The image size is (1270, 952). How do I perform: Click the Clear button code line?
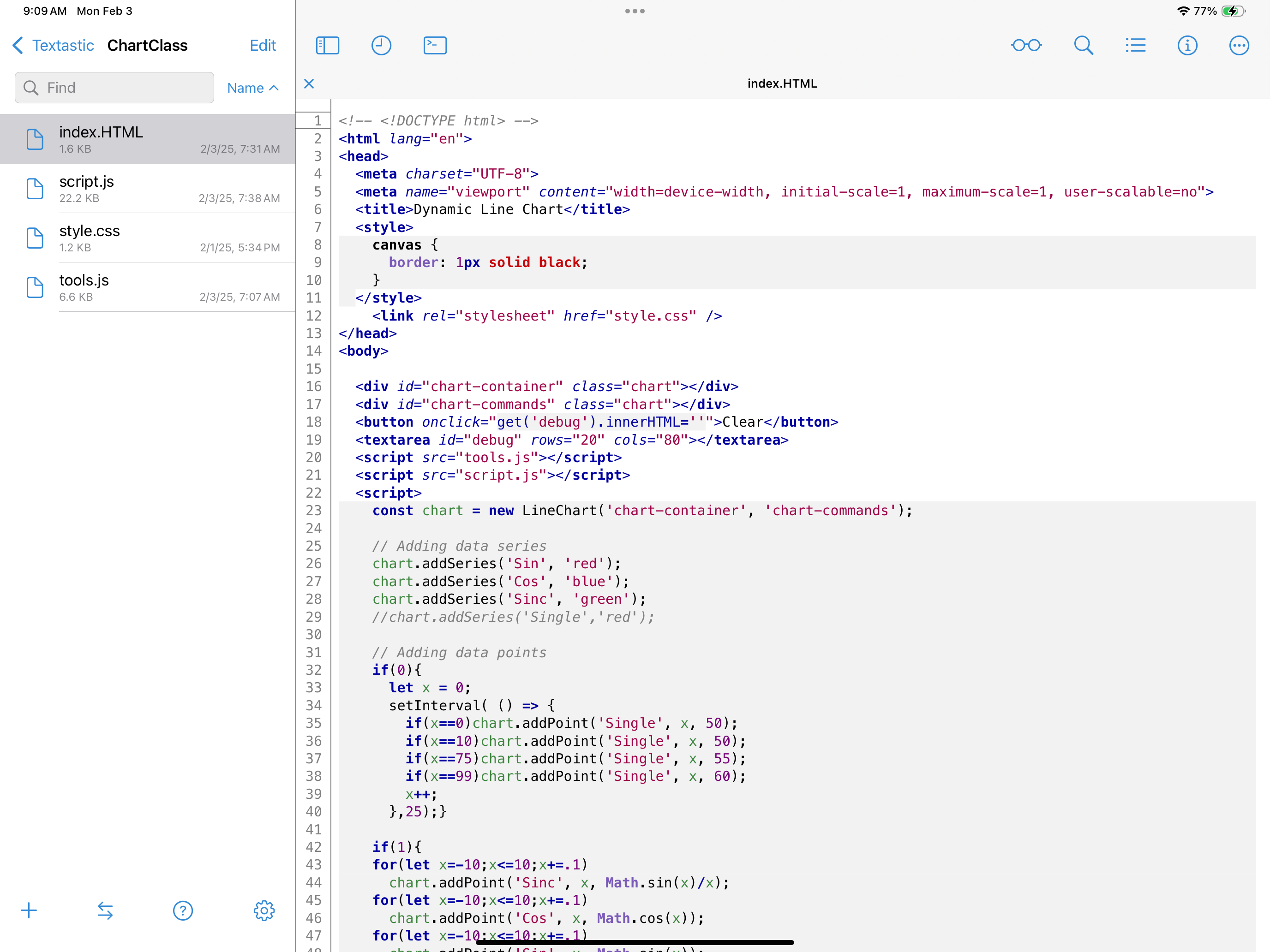(597, 422)
